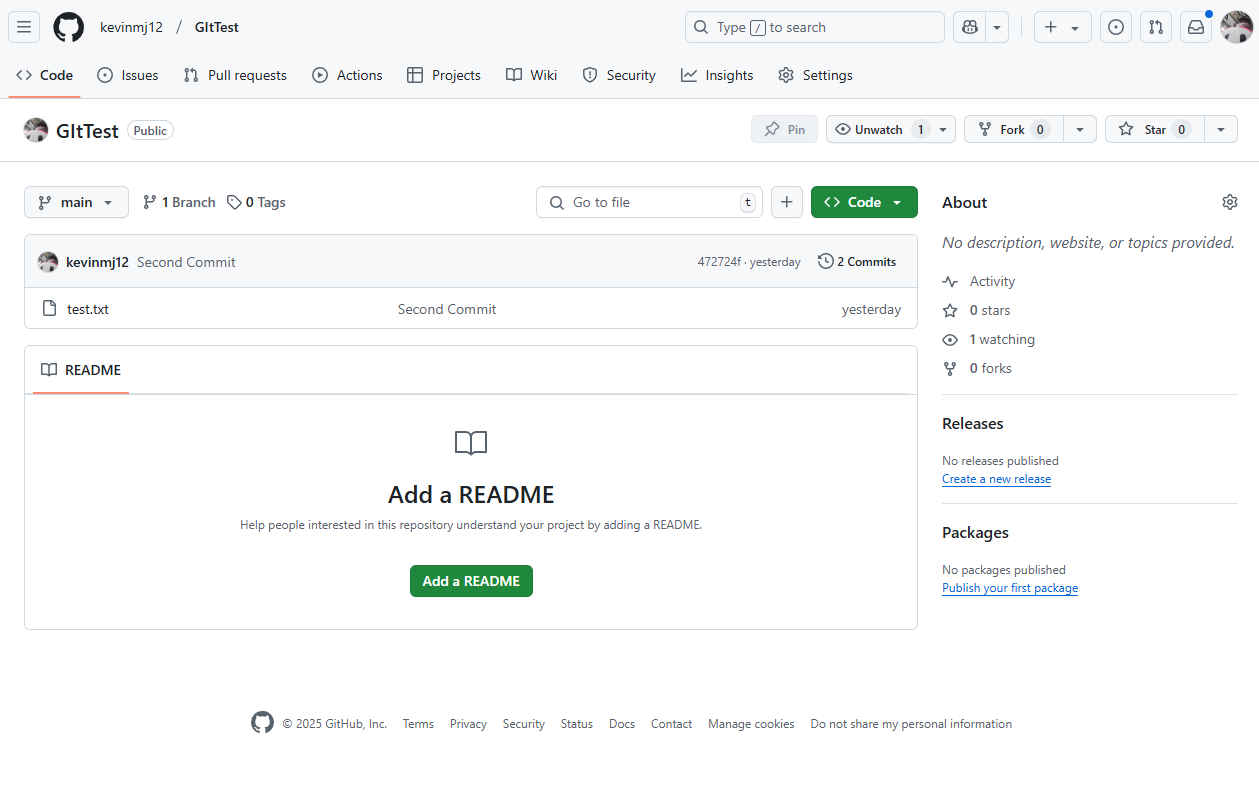1259x802 pixels.
Task: Open commit hash 472724f
Action: 719,262
